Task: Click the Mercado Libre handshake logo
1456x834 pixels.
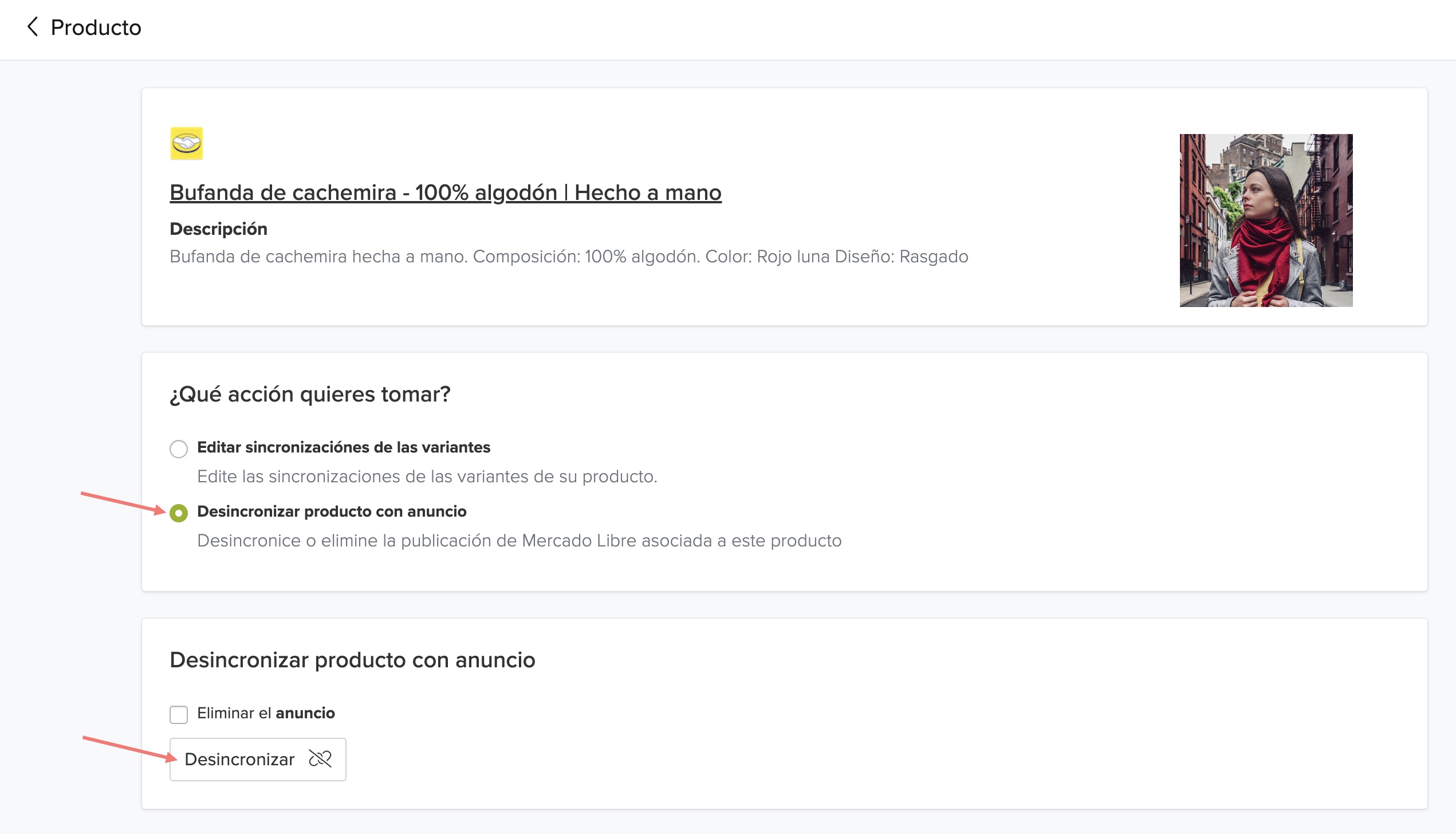Action: (x=187, y=143)
